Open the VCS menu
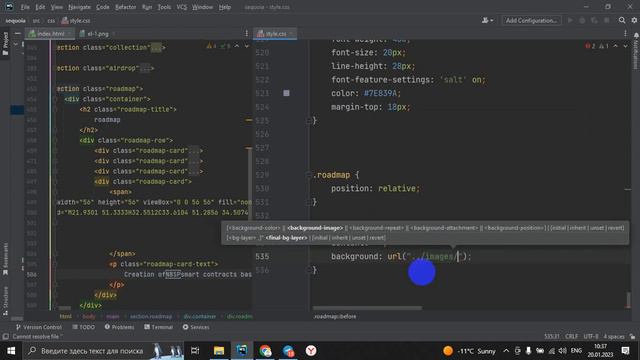 coord(182,7)
